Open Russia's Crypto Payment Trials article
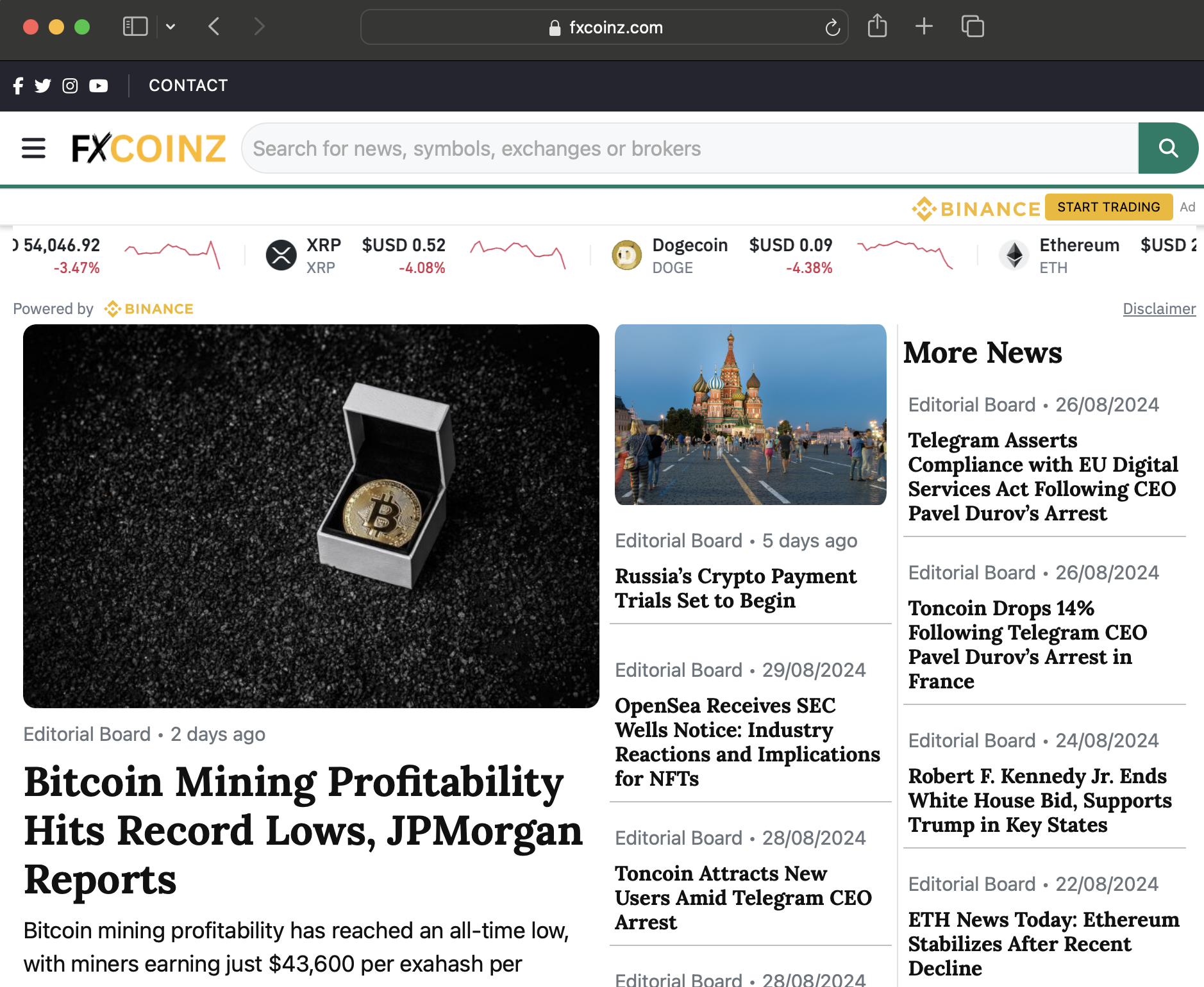The height and width of the screenshot is (987, 1204). click(x=735, y=588)
